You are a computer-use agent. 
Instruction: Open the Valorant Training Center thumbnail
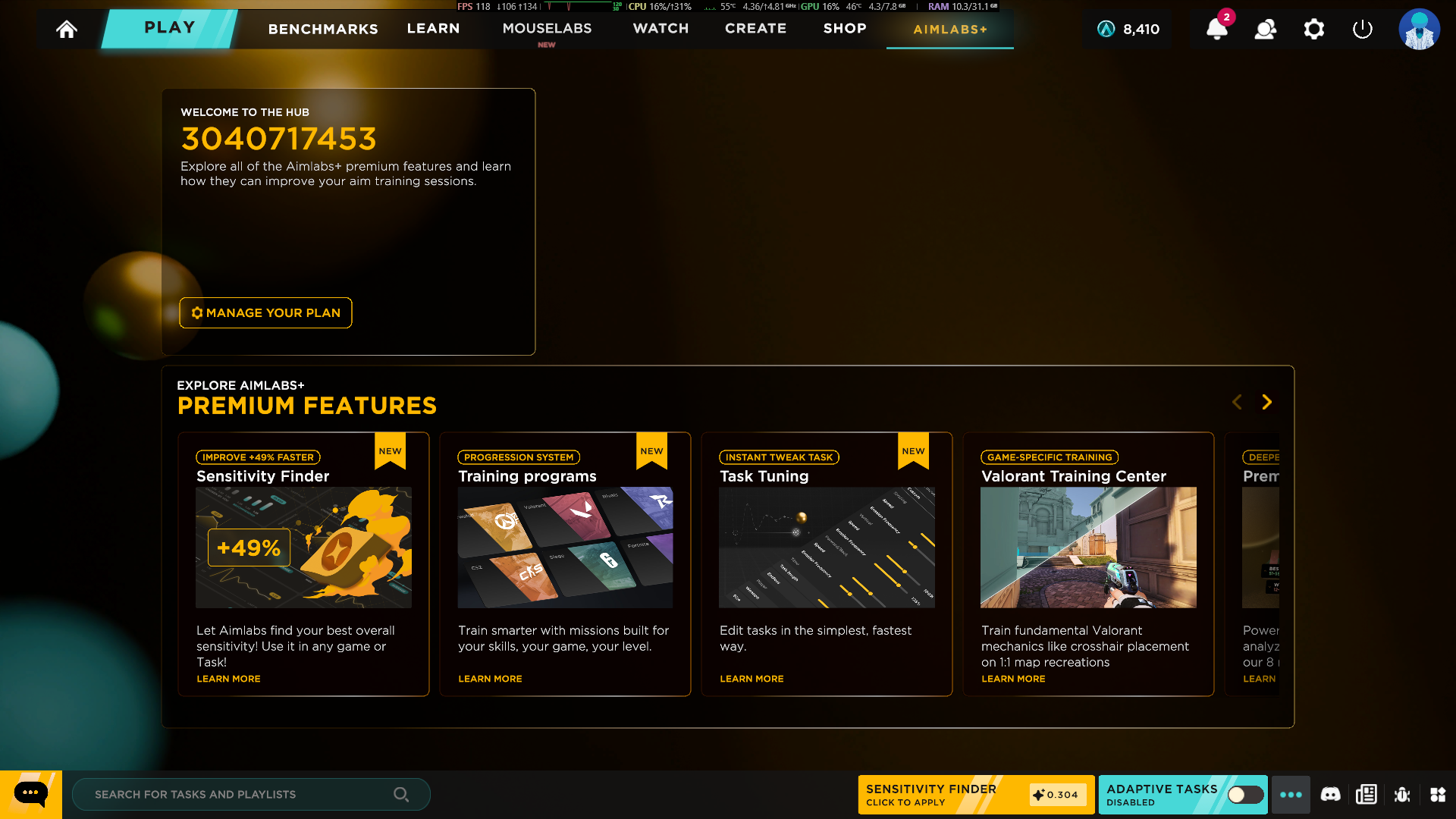[x=1088, y=548]
